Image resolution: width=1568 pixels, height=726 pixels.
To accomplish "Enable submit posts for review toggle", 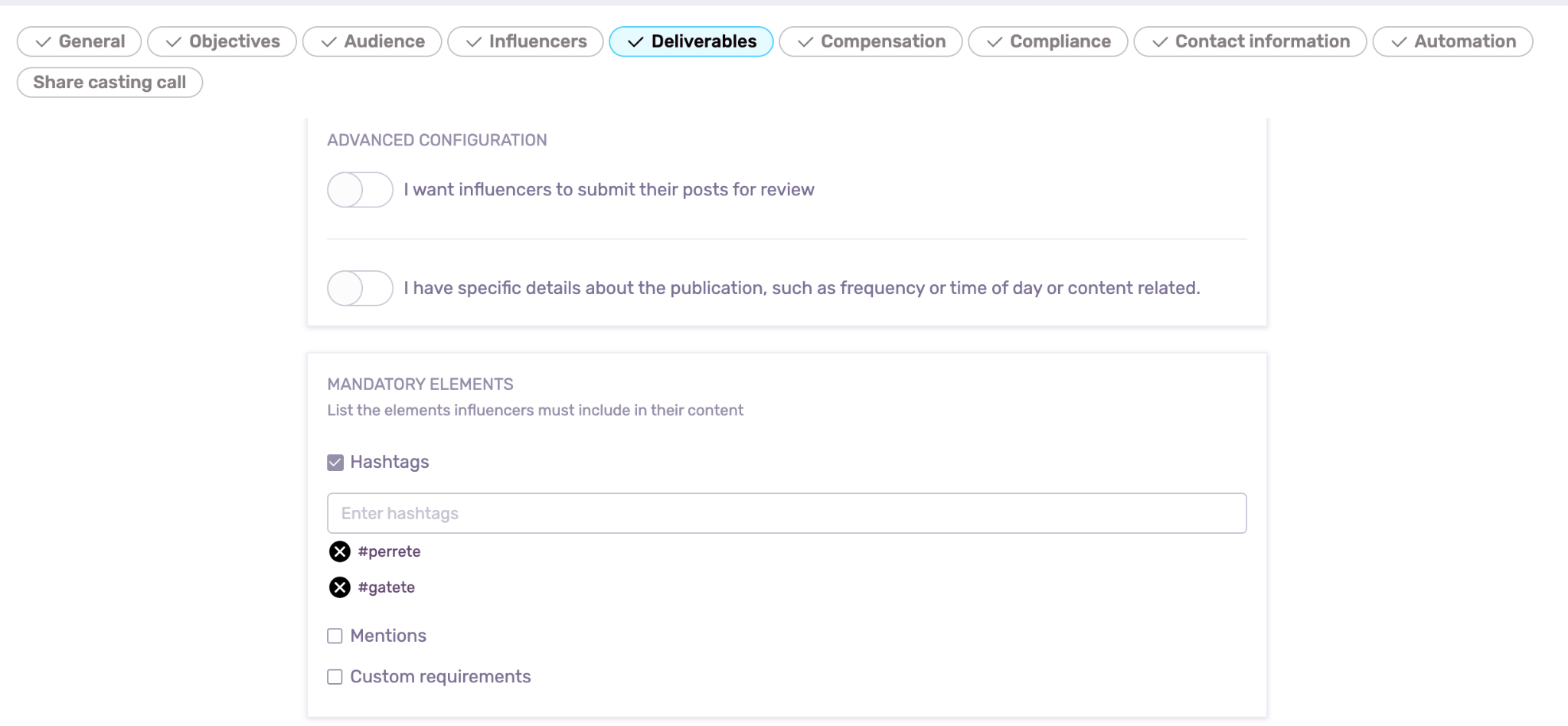I will [360, 190].
